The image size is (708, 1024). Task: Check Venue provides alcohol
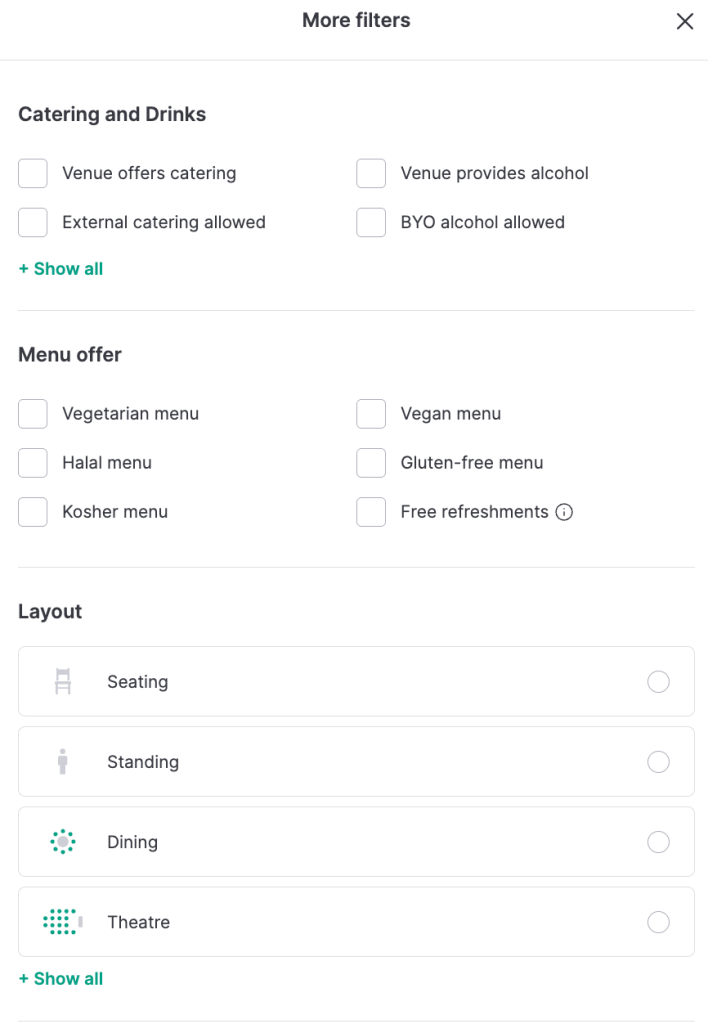371,173
